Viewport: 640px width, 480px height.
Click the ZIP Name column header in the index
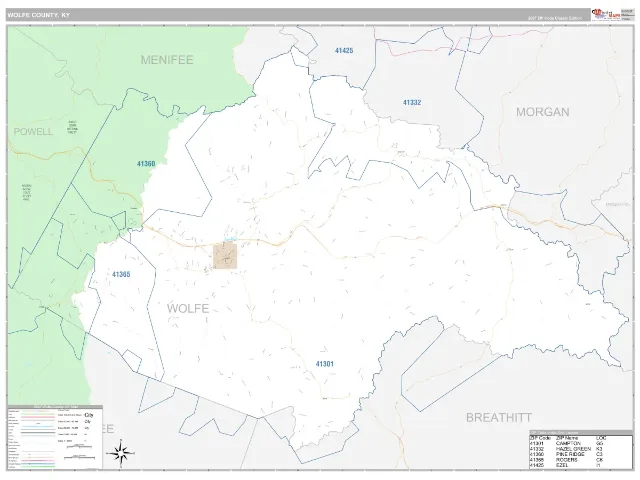coord(567,438)
